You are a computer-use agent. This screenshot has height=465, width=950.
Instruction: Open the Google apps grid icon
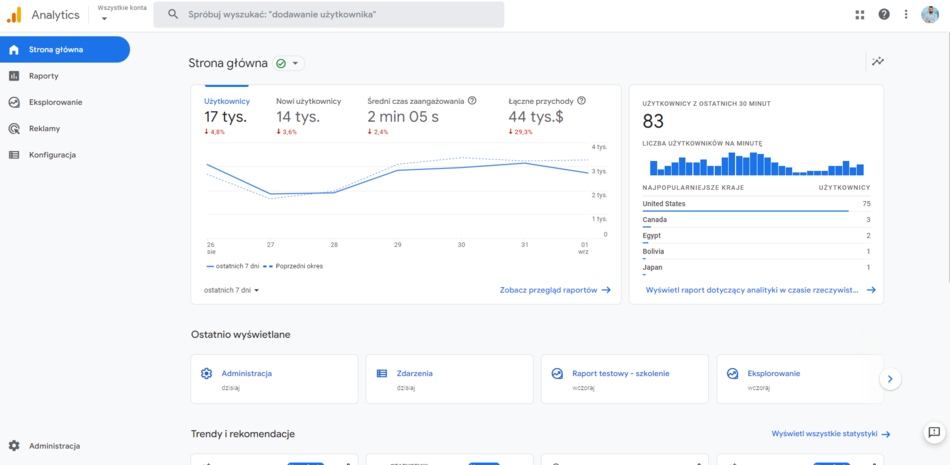pos(860,14)
